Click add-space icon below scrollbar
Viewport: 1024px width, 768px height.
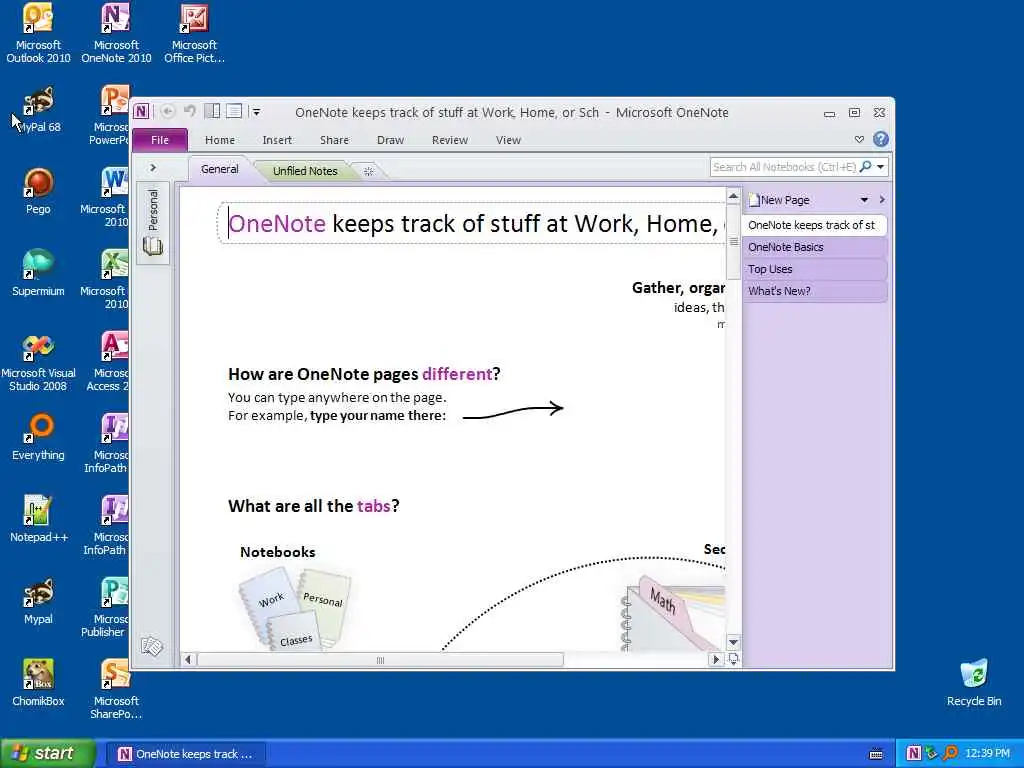[x=733, y=659]
